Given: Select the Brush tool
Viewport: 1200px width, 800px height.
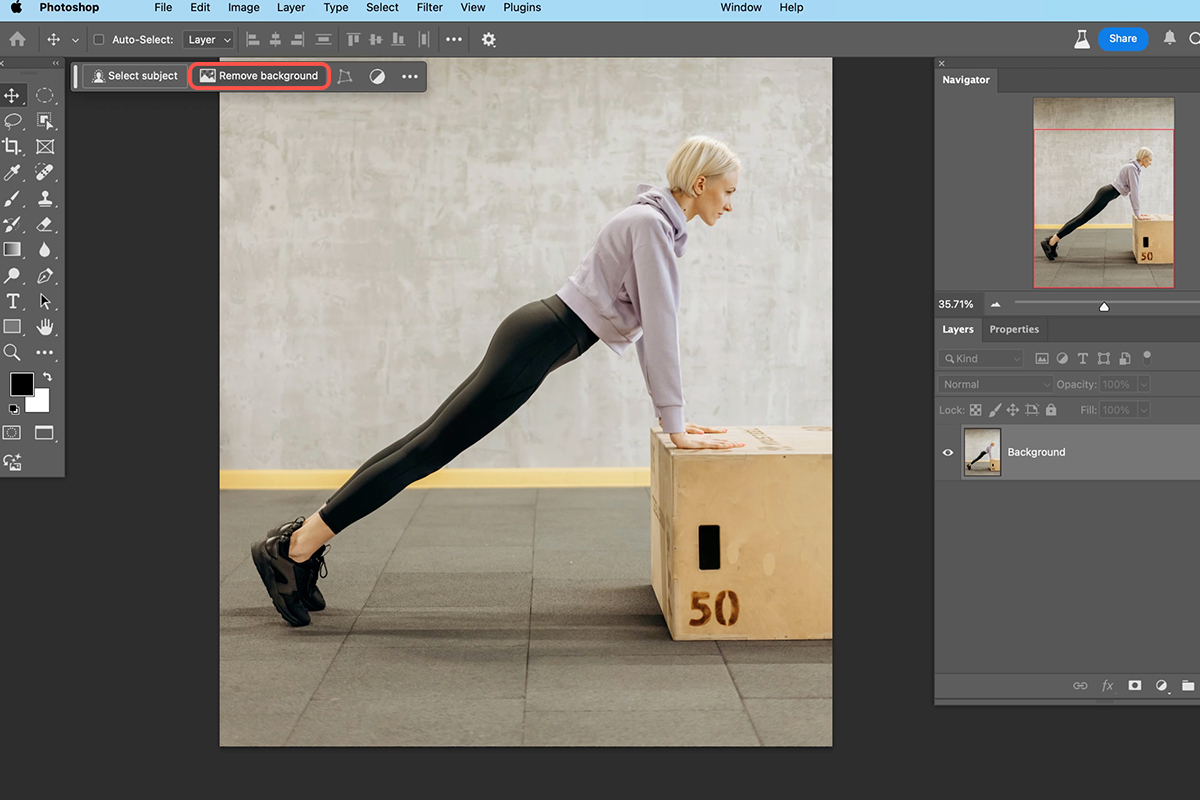Looking at the screenshot, I should 13,197.
